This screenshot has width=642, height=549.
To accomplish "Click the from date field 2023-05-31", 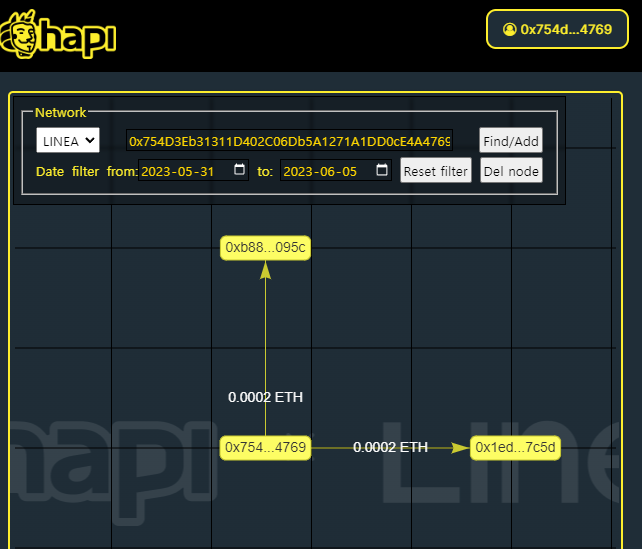I will coord(193,171).
